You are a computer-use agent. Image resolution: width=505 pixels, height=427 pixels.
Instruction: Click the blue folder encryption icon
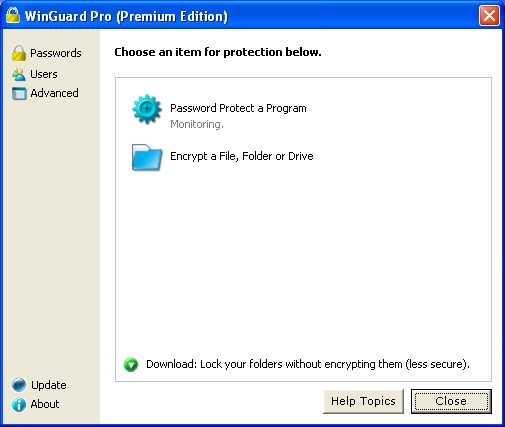coord(147,157)
